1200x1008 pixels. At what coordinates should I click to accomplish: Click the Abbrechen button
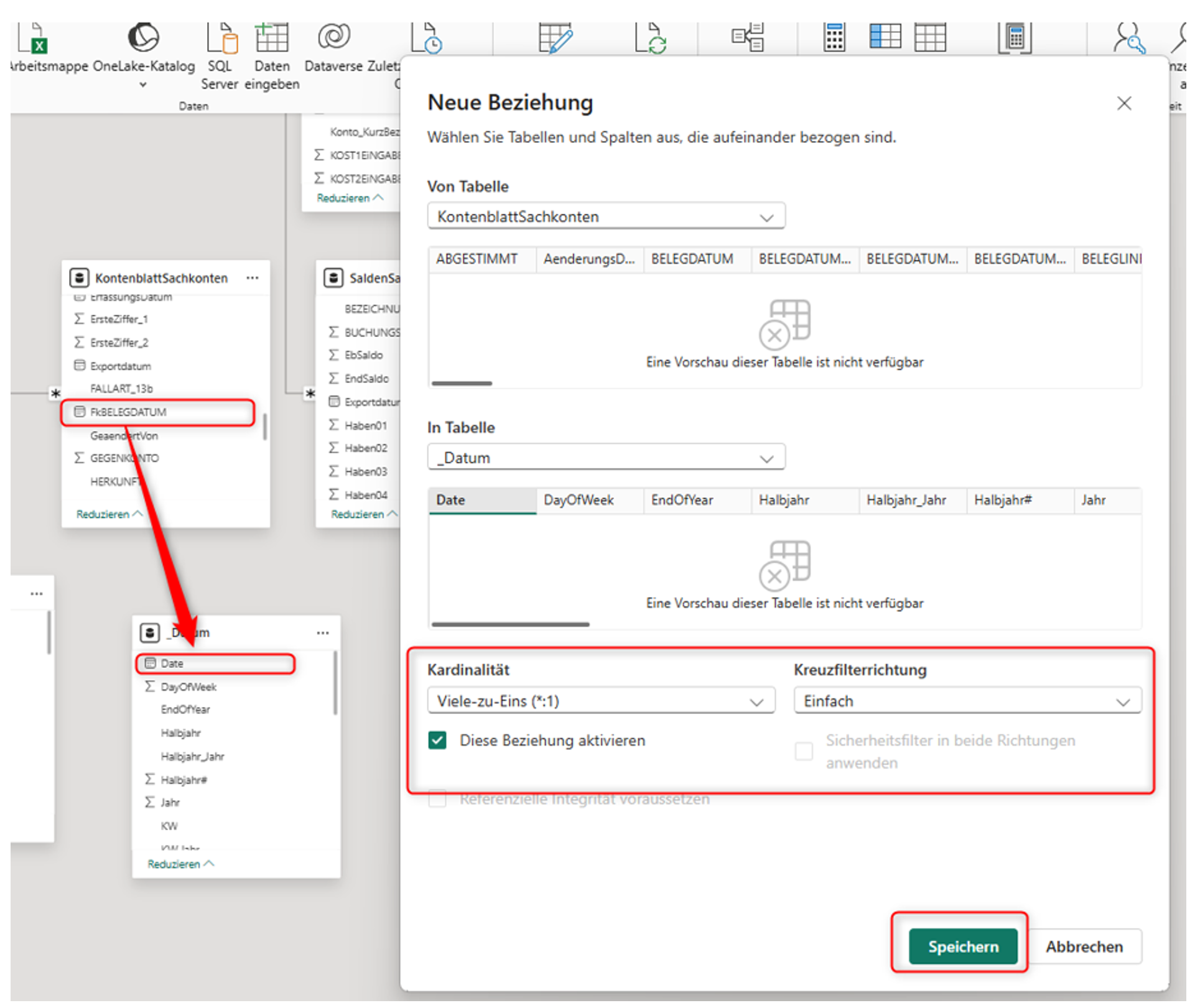pos(1084,946)
